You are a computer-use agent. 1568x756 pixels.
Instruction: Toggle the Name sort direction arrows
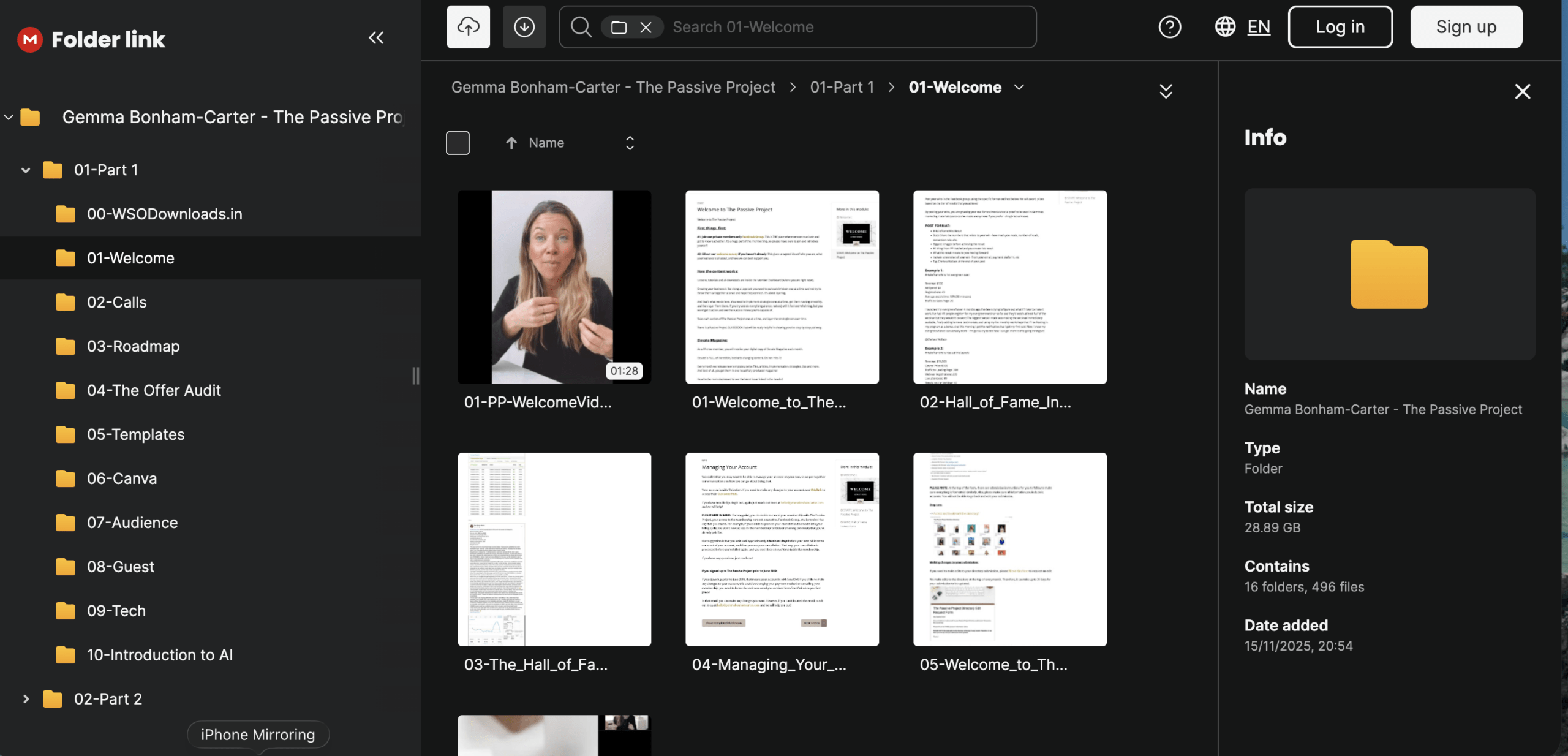point(630,143)
